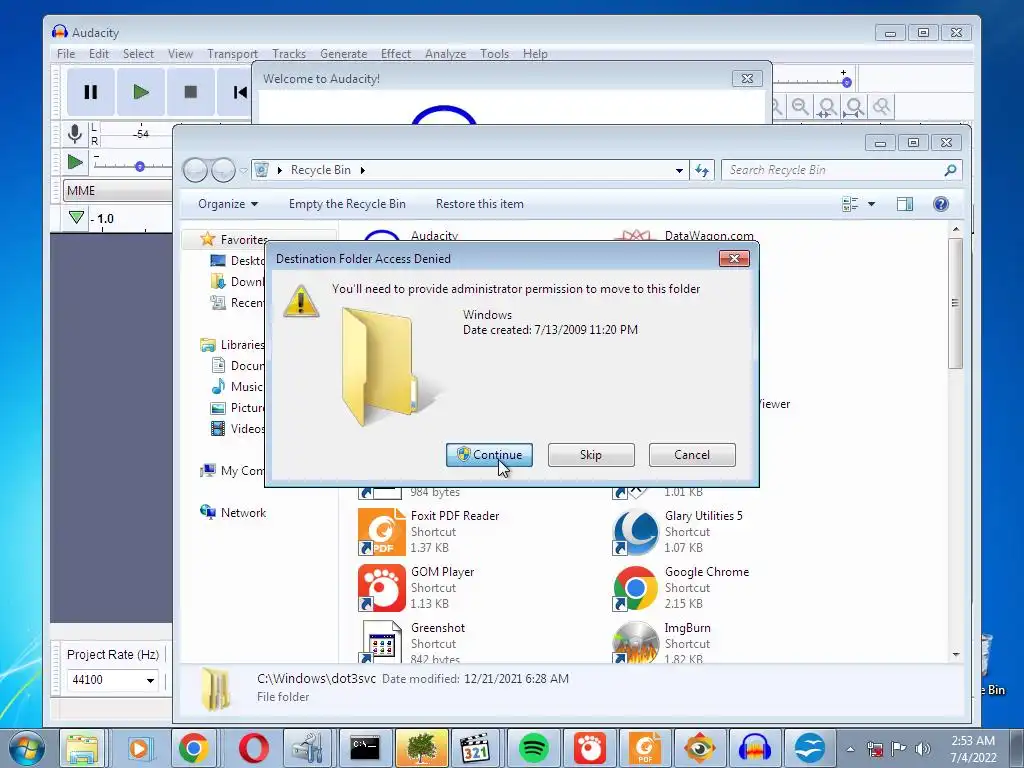Select the GOM Player shortcut icon
Image resolution: width=1024 pixels, height=768 pixels.
381,588
